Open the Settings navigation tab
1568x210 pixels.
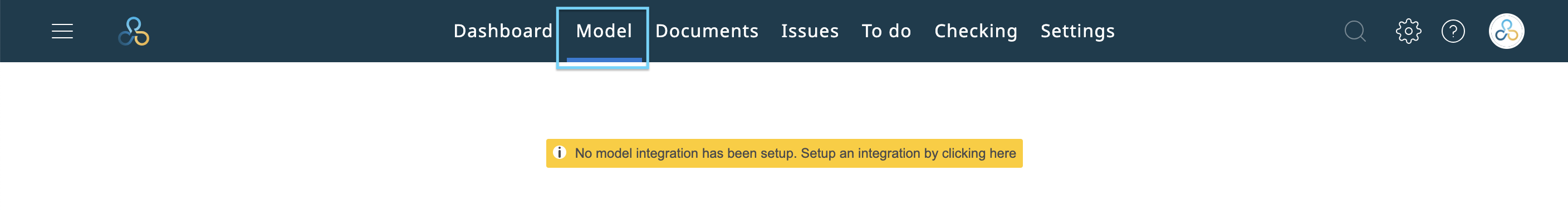(x=1077, y=31)
